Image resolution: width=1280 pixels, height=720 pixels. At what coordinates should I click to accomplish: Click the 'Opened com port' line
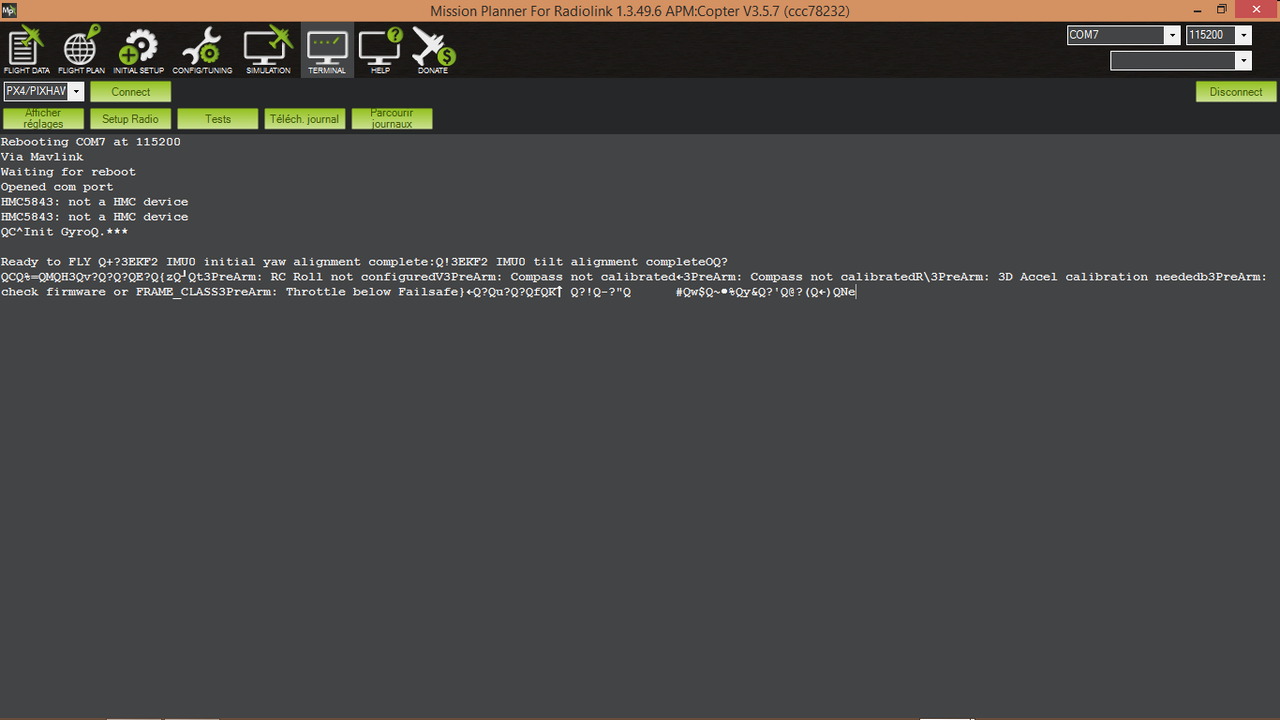57,187
